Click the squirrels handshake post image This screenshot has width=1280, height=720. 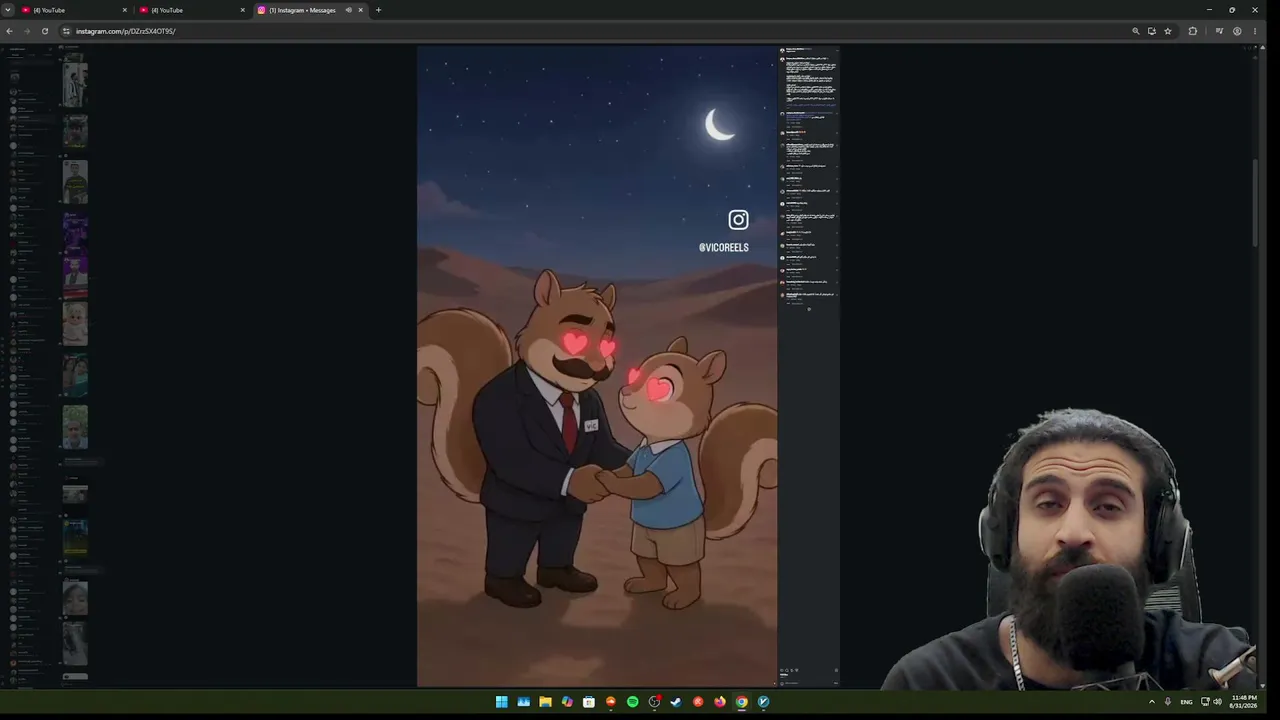tap(597, 366)
